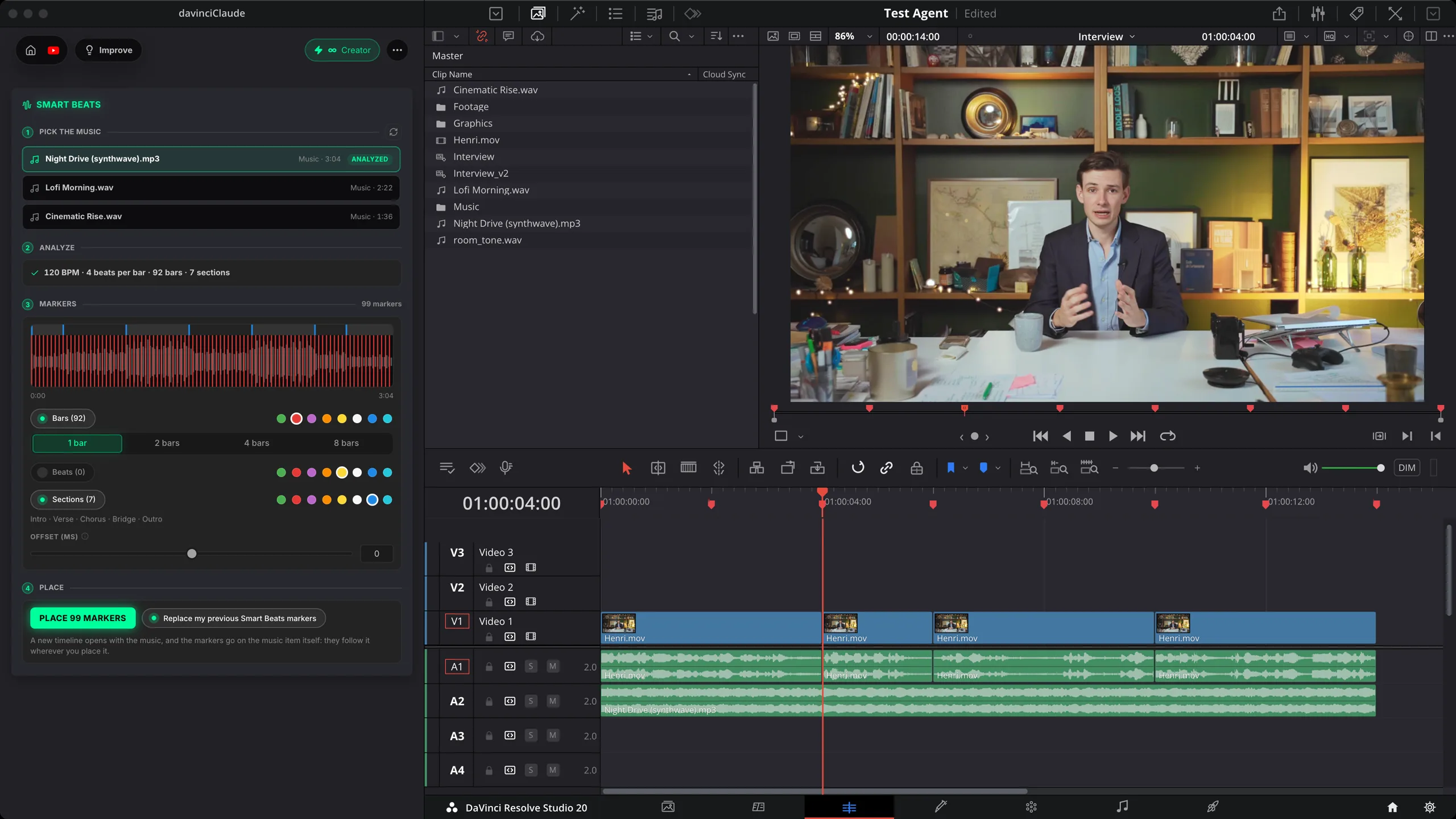This screenshot has width=1456, height=819.
Task: Pick the red color swatch for Bars
Action: (296, 419)
